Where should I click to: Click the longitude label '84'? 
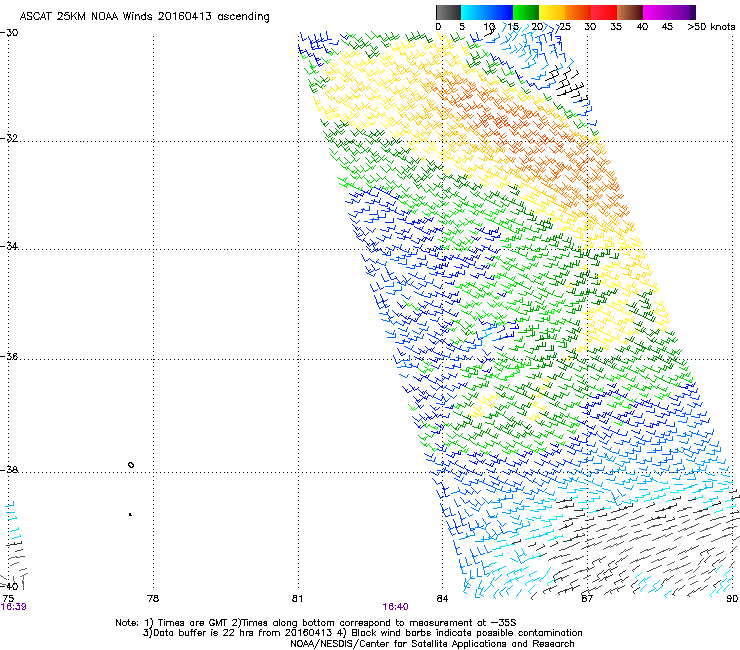442,599
